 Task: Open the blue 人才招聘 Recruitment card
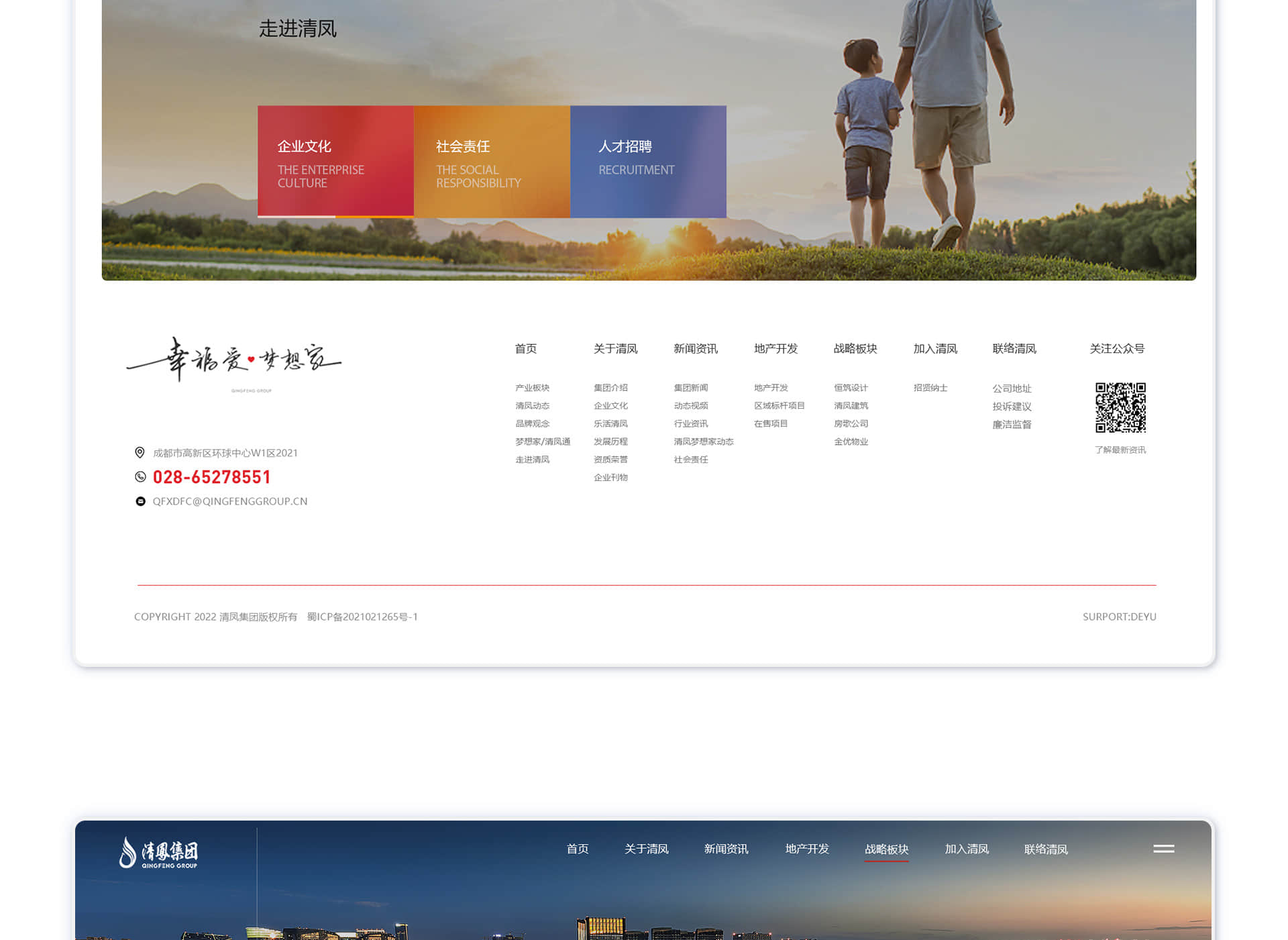(x=648, y=161)
